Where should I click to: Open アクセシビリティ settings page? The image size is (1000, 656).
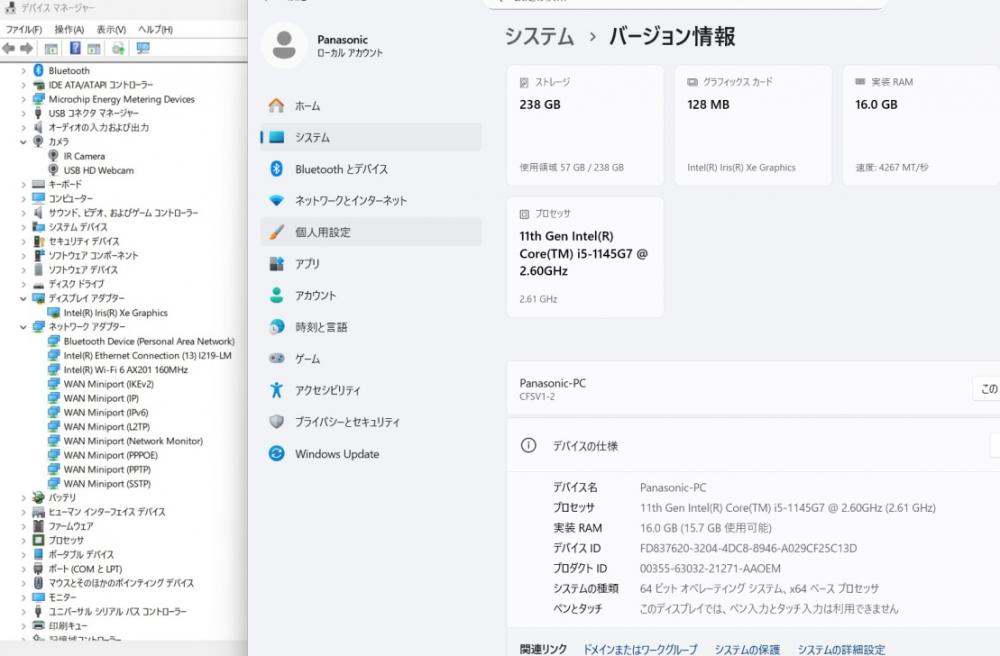coord(328,391)
